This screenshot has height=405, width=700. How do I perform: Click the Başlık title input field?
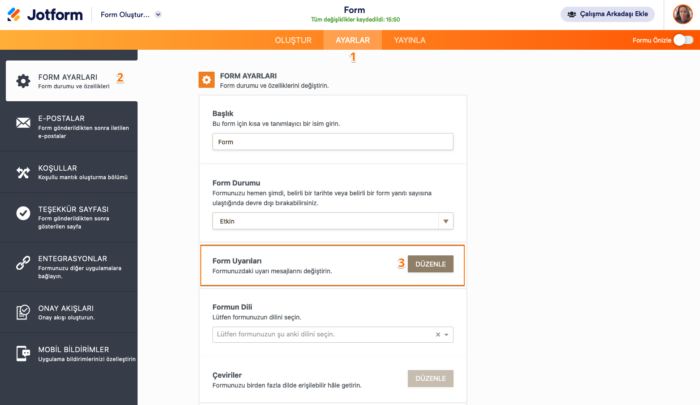click(333, 142)
